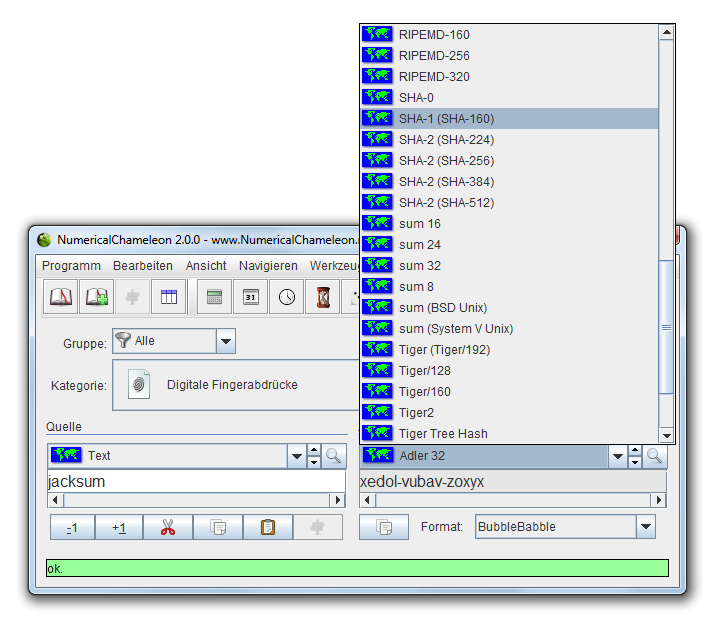Click the calendar toolbar icon
The height and width of the screenshot is (625, 712).
[x=251, y=297]
